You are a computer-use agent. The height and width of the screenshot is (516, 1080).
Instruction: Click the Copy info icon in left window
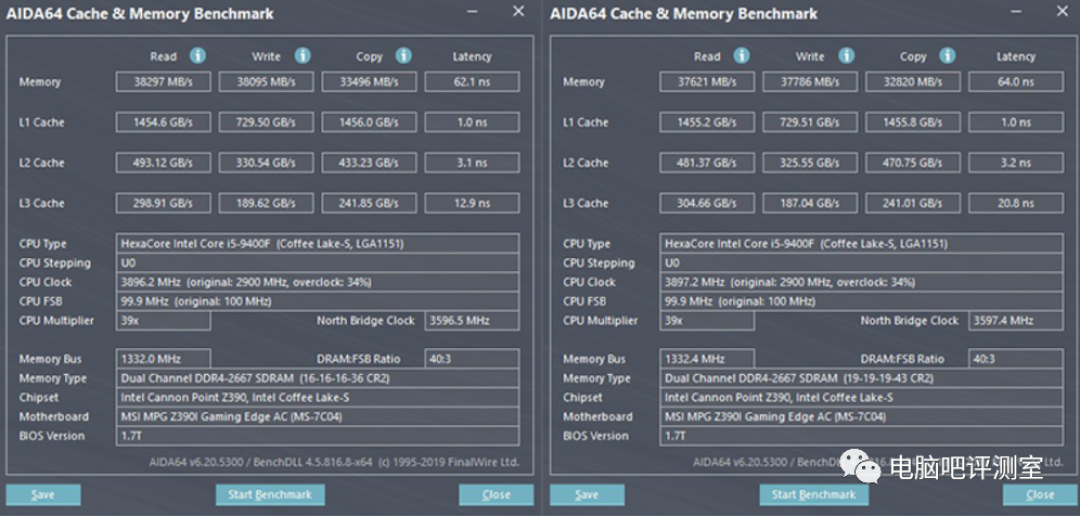click(x=404, y=56)
